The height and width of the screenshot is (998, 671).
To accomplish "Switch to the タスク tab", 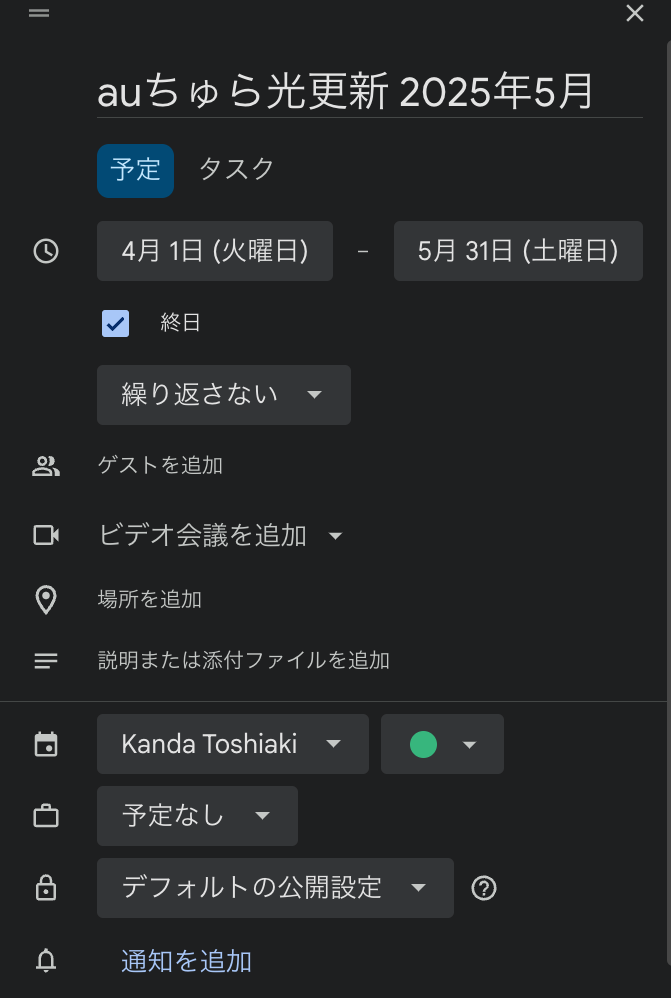I will click(236, 169).
